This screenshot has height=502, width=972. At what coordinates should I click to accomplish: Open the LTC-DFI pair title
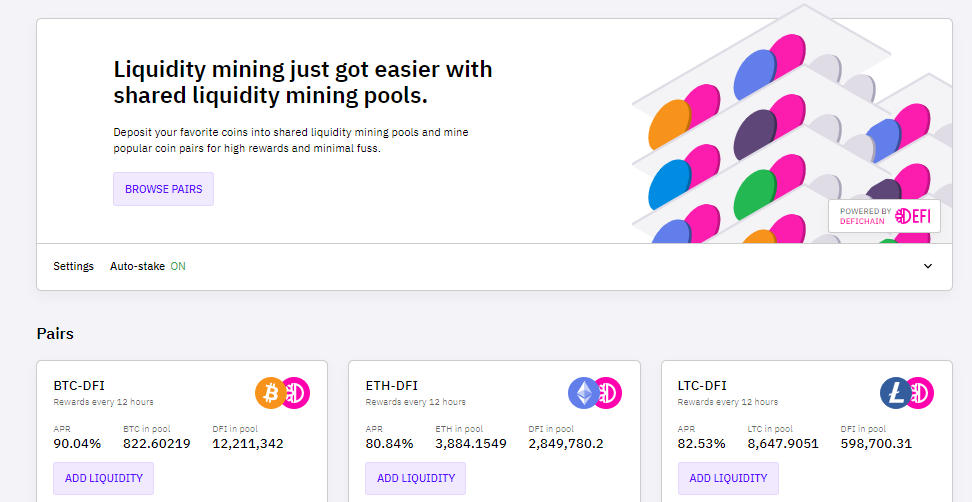pyautogui.click(x=702, y=386)
